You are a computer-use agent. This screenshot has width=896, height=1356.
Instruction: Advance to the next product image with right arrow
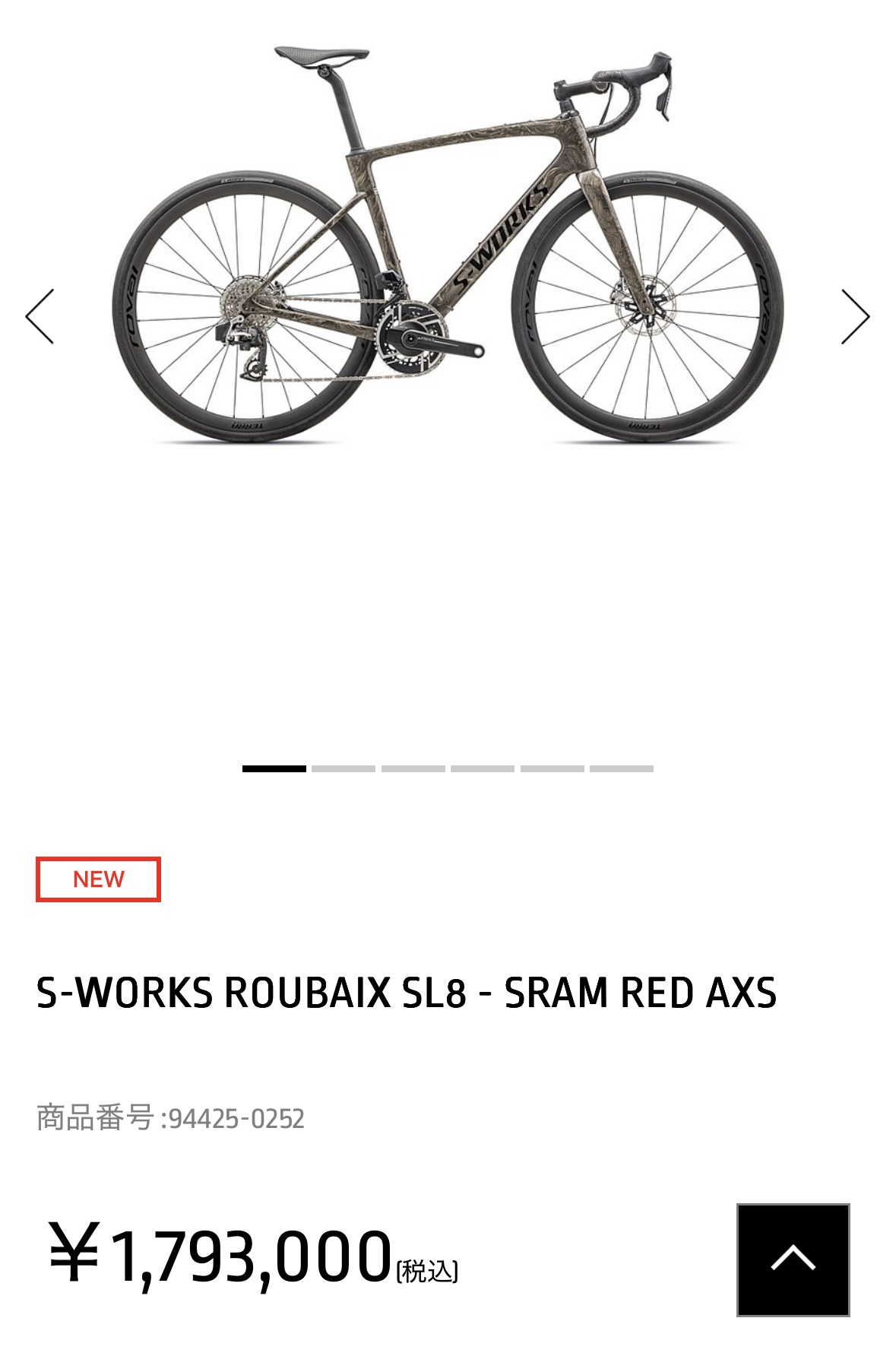[855, 316]
